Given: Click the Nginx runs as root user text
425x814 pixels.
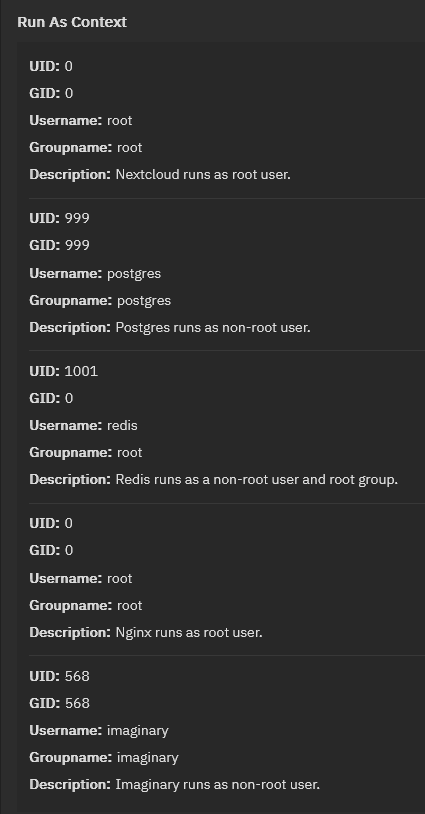Looking at the screenshot, I should [x=189, y=632].
